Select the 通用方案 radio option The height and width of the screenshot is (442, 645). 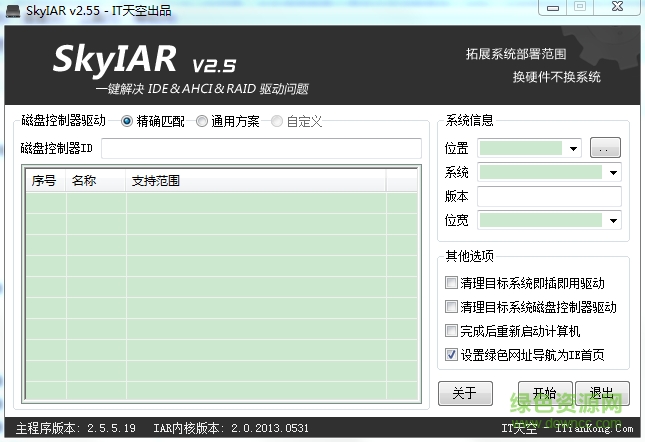(x=202, y=122)
